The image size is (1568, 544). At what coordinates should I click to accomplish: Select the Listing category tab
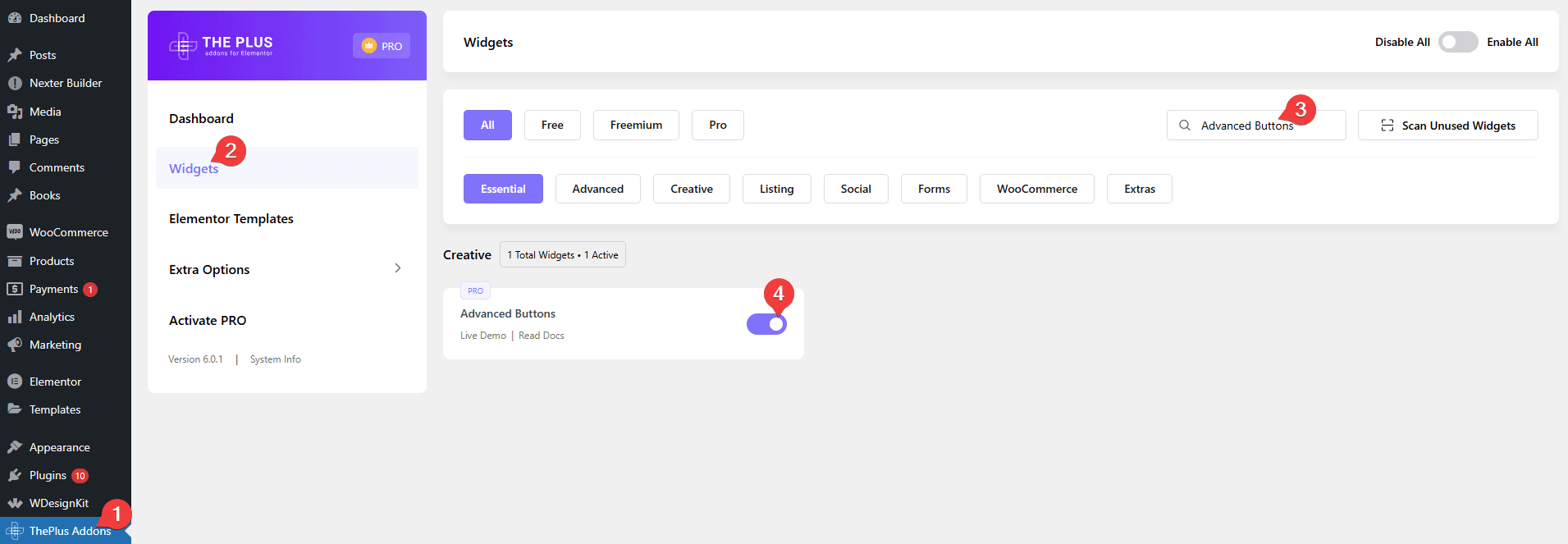pos(776,189)
